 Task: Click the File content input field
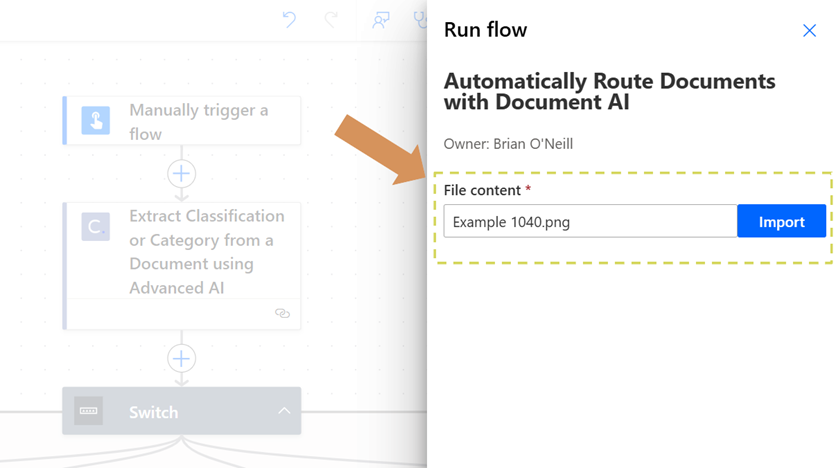(x=590, y=222)
